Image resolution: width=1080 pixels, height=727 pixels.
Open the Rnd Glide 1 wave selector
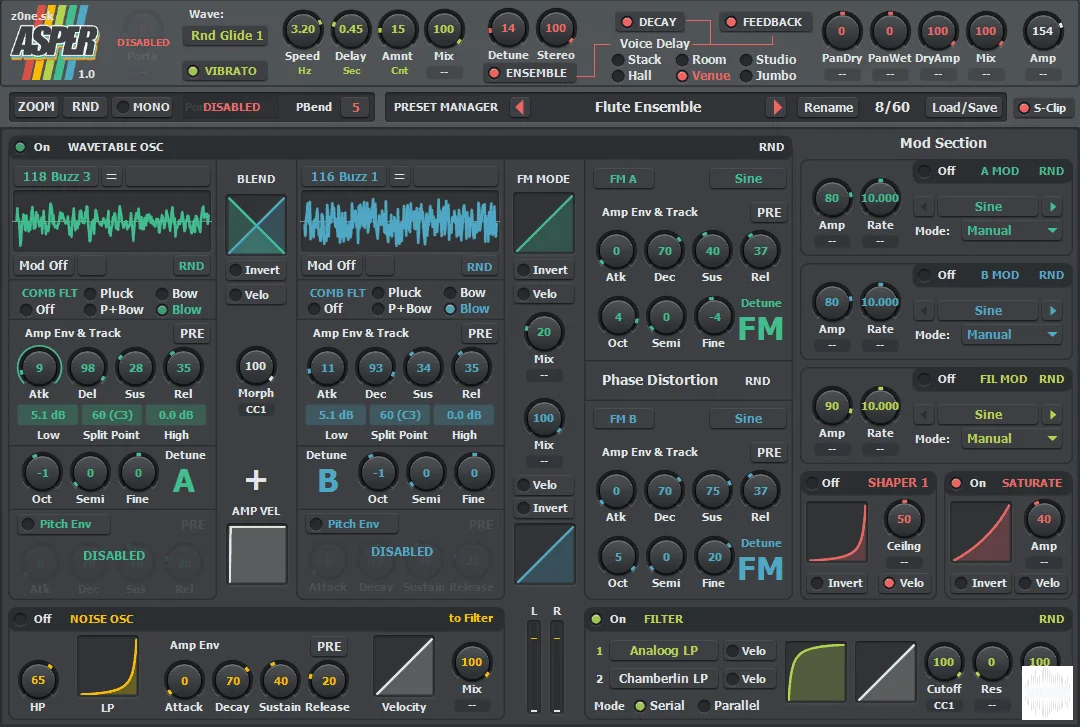point(226,36)
